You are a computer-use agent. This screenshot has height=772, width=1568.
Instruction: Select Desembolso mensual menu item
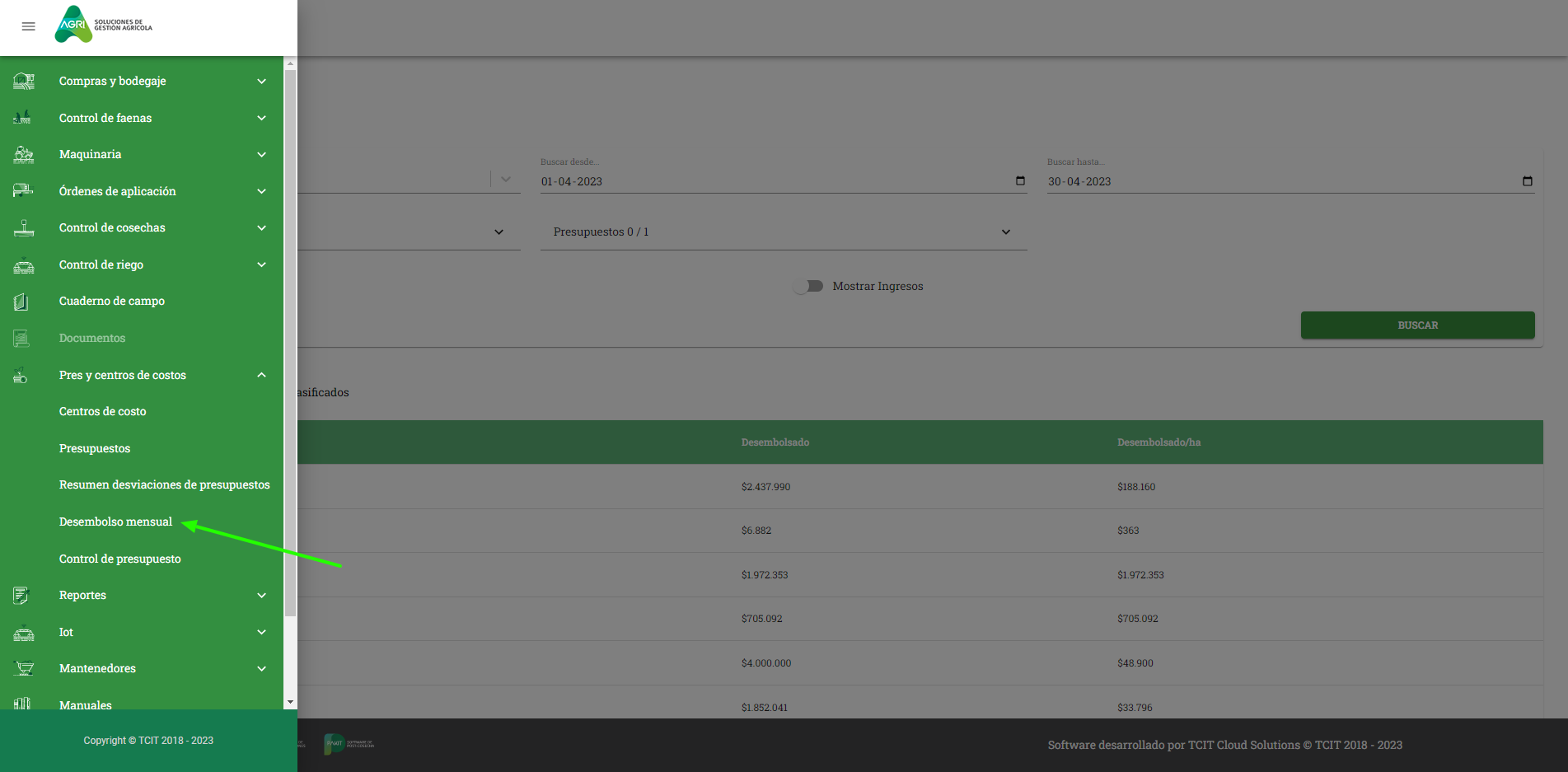(x=116, y=522)
